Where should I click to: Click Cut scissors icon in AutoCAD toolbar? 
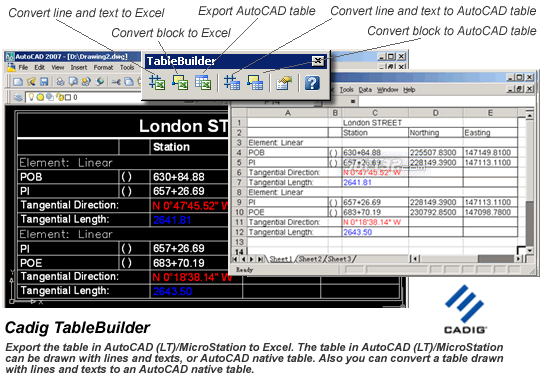116,82
